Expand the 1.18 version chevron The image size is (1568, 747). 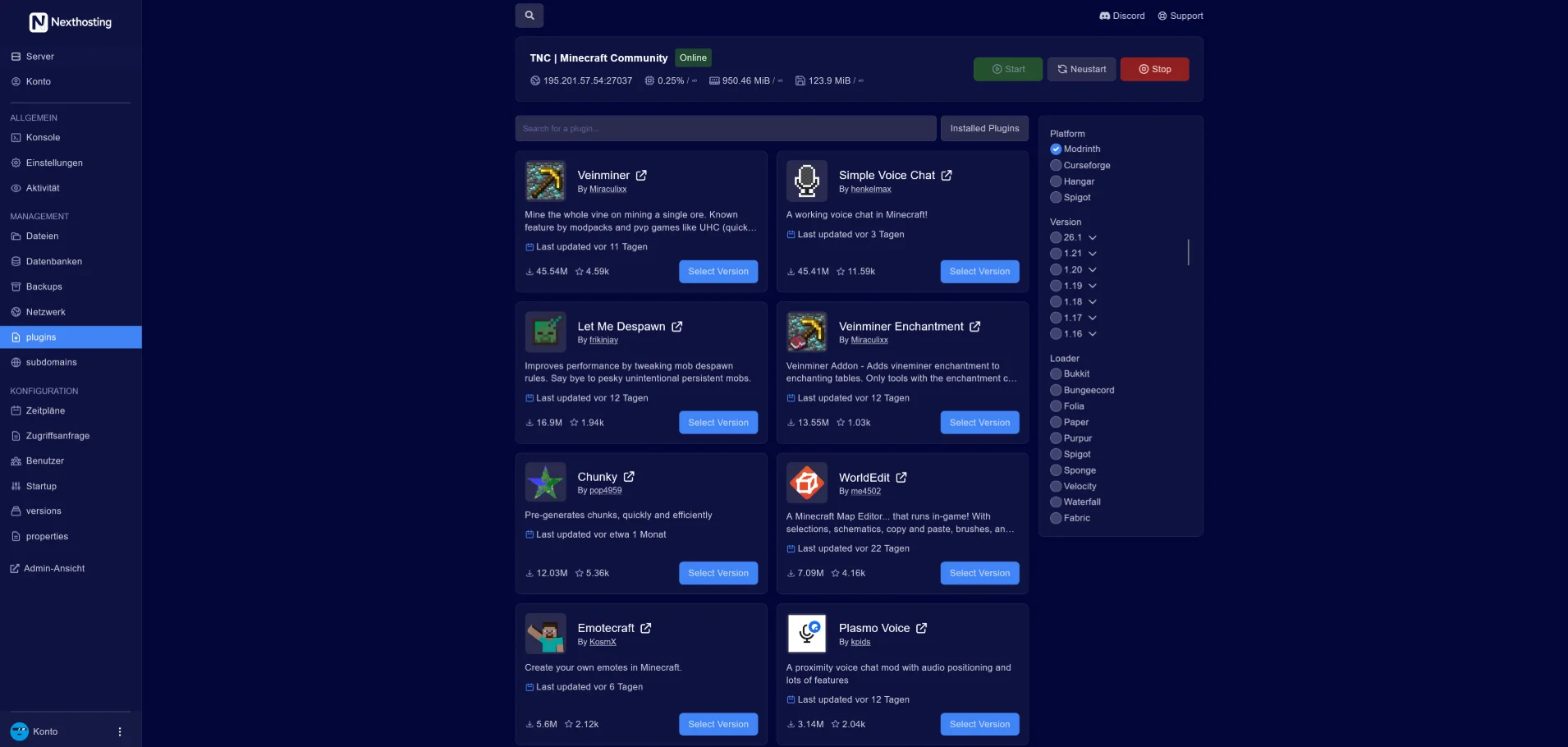point(1093,302)
